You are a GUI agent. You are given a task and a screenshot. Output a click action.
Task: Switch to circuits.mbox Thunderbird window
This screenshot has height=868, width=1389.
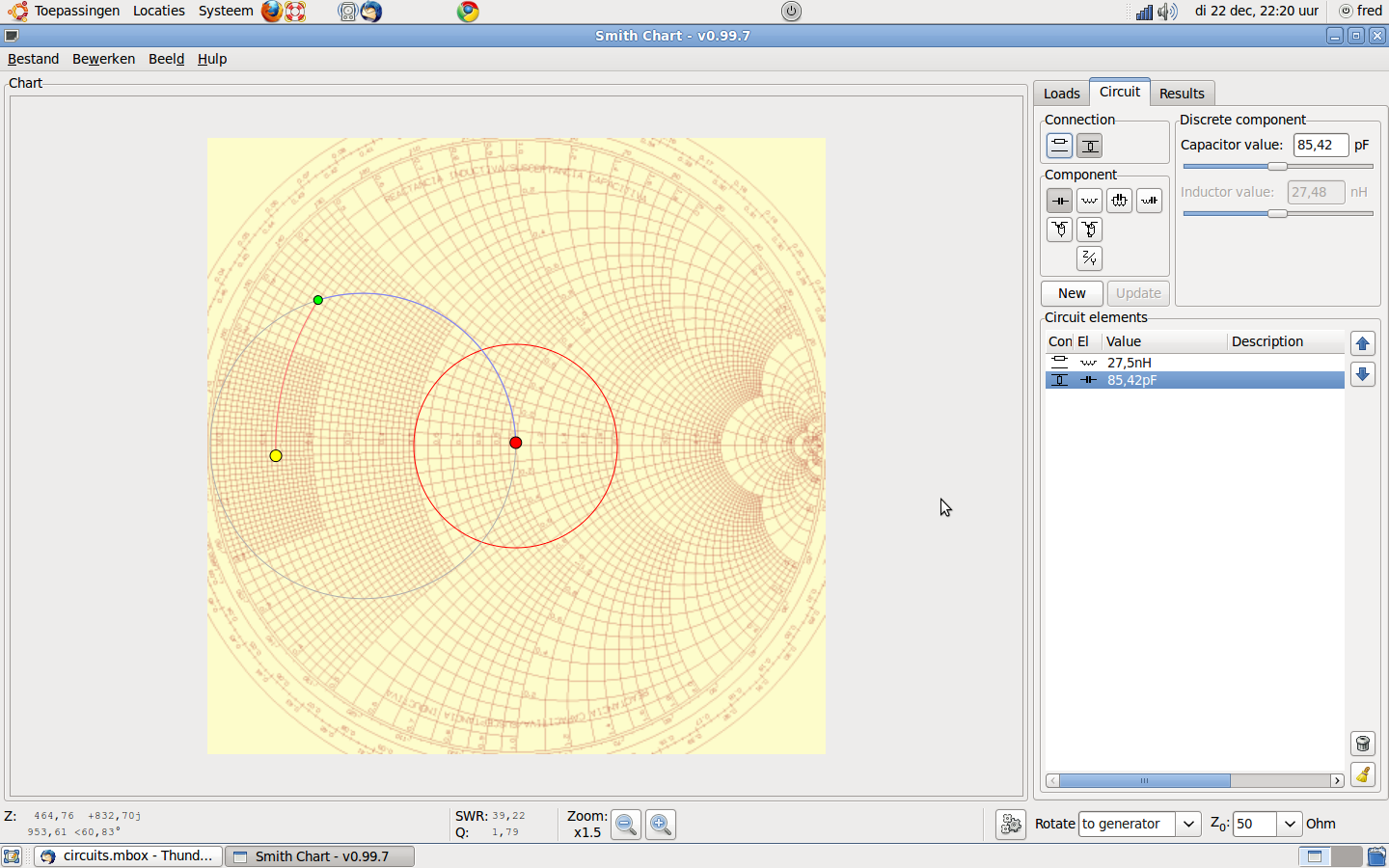tap(128, 856)
